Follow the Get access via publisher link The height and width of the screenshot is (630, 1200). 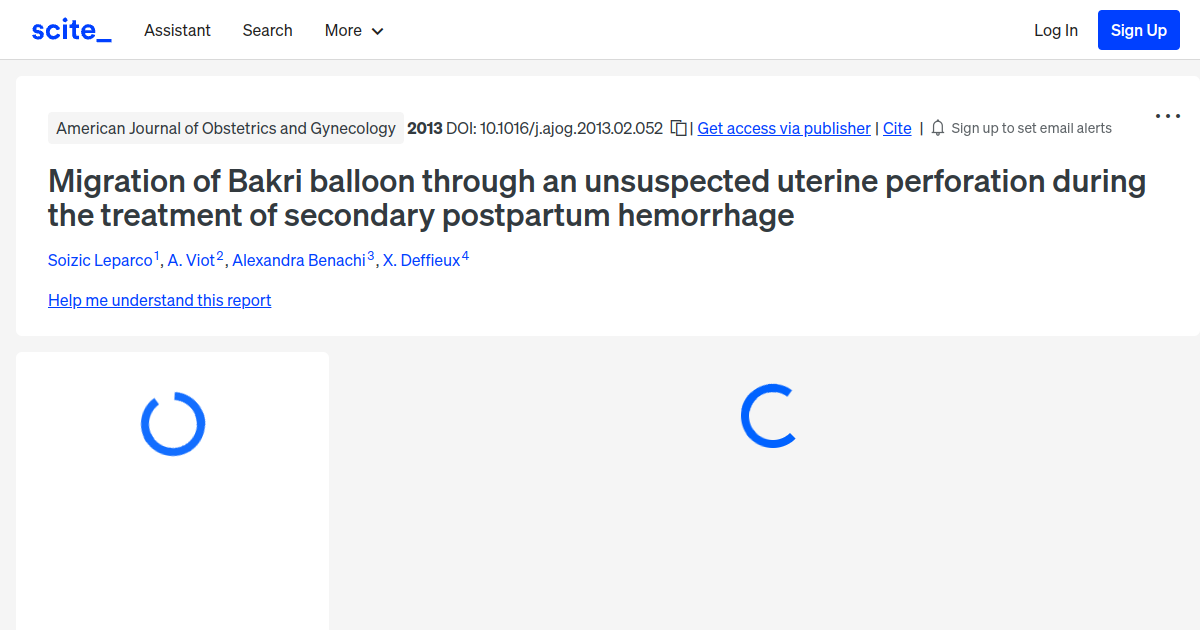pos(783,128)
